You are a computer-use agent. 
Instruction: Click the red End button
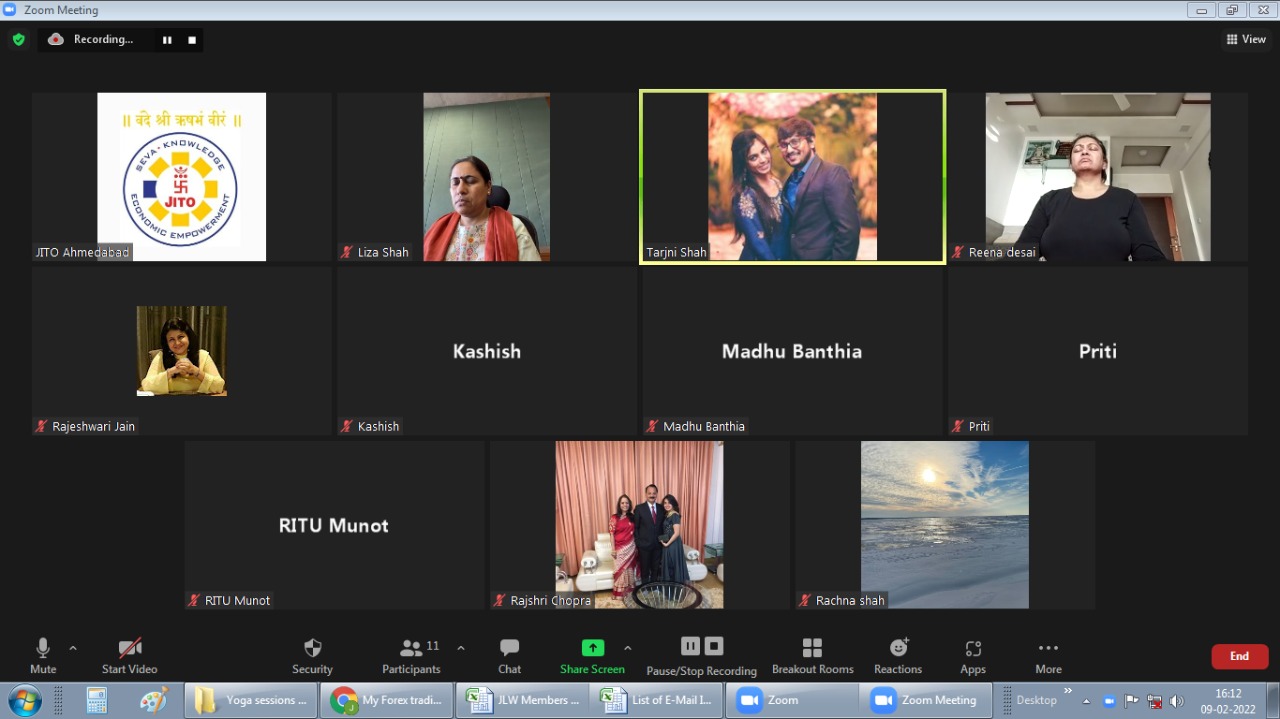pyautogui.click(x=1239, y=656)
